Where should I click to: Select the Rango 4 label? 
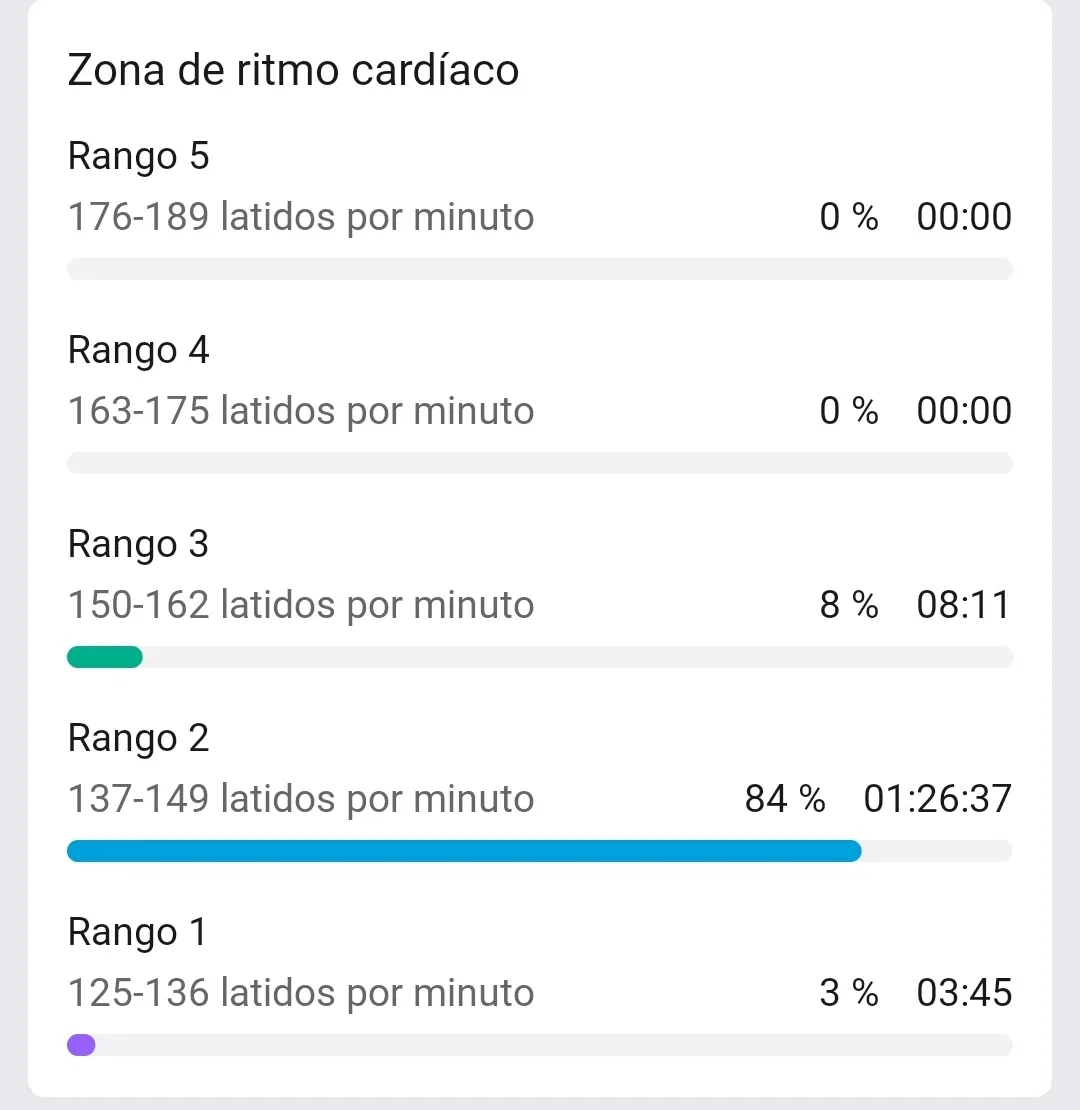[138, 350]
